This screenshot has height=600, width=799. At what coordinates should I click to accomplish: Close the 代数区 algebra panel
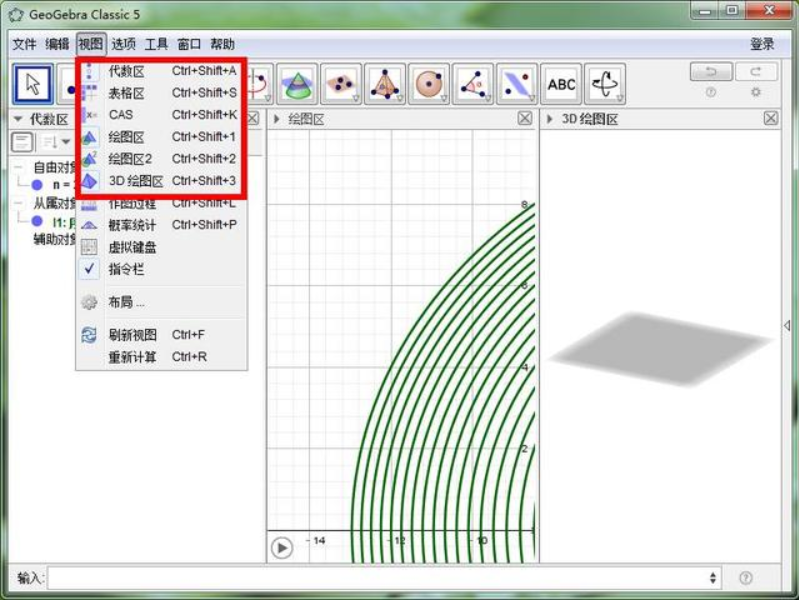click(253, 119)
